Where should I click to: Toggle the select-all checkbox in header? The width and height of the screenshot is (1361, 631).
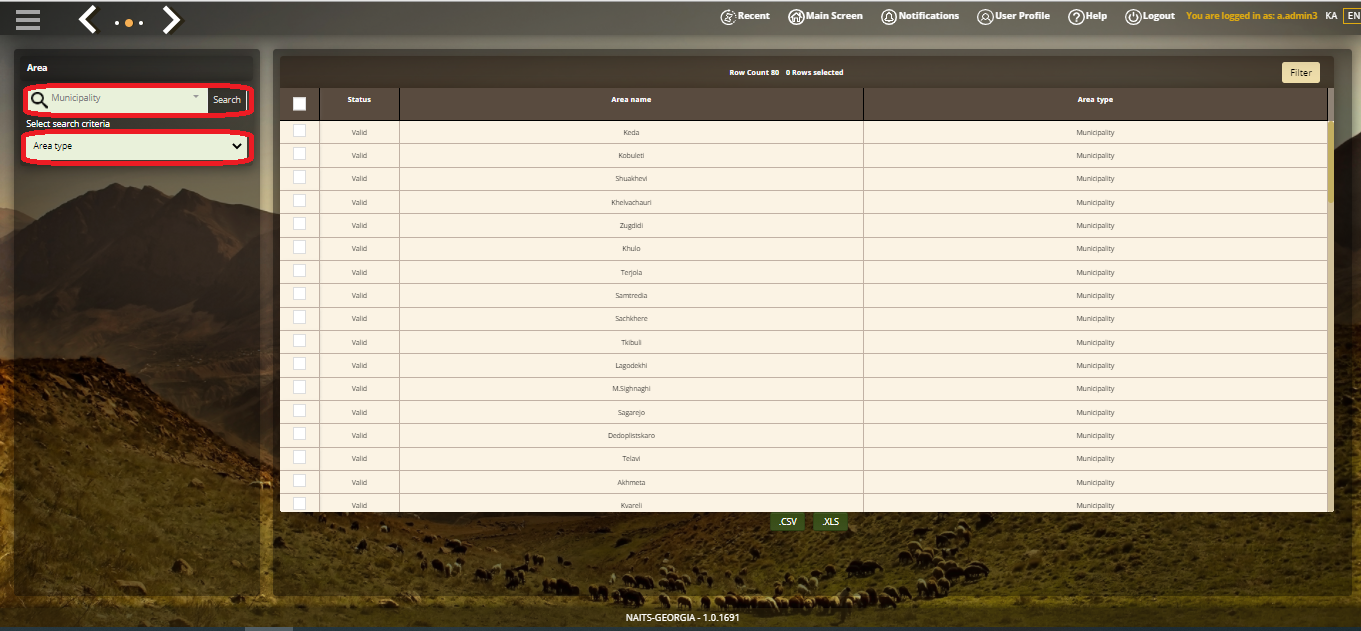tap(299, 104)
